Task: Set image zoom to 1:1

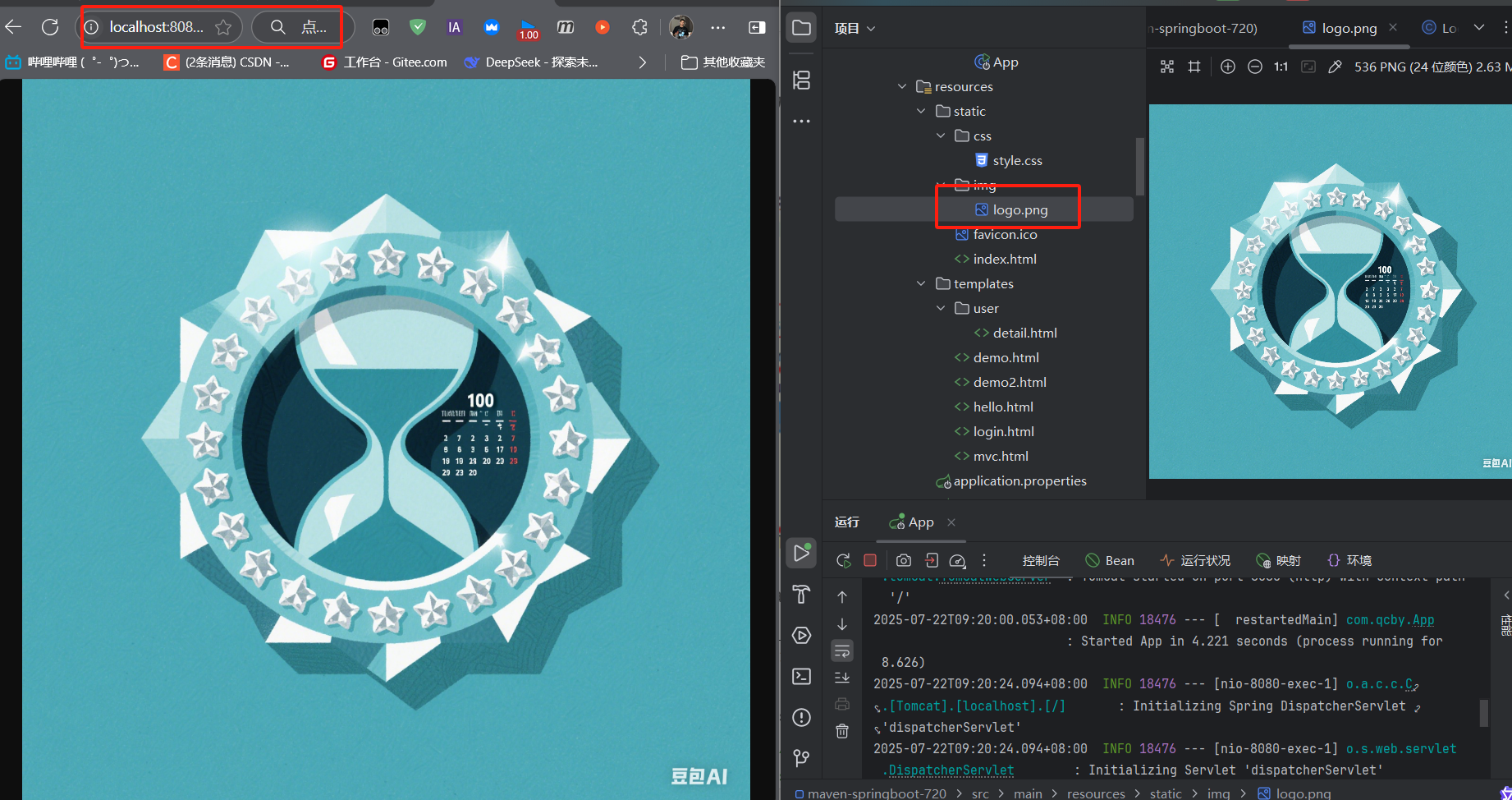Action: click(1281, 67)
